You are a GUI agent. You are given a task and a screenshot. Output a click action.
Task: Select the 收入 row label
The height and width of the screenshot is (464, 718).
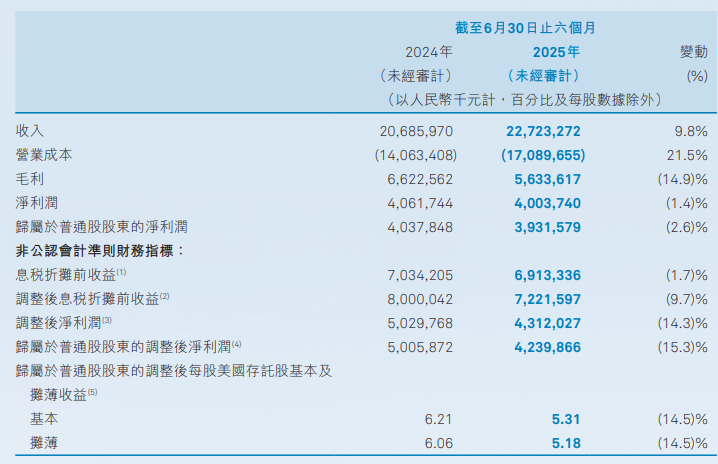tap(30, 131)
